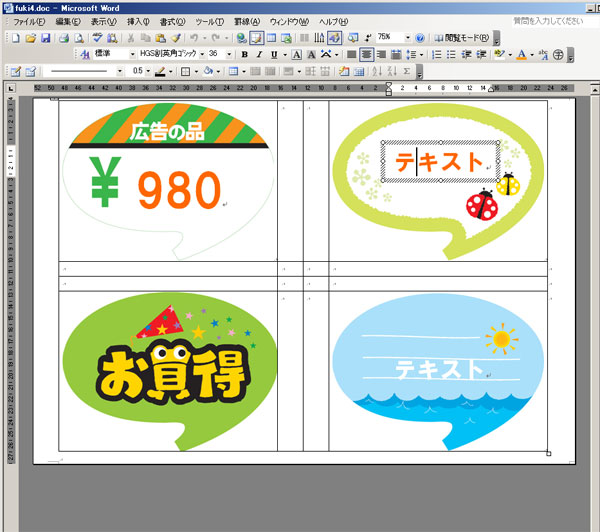Toggle center alignment

pyautogui.click(x=367, y=54)
